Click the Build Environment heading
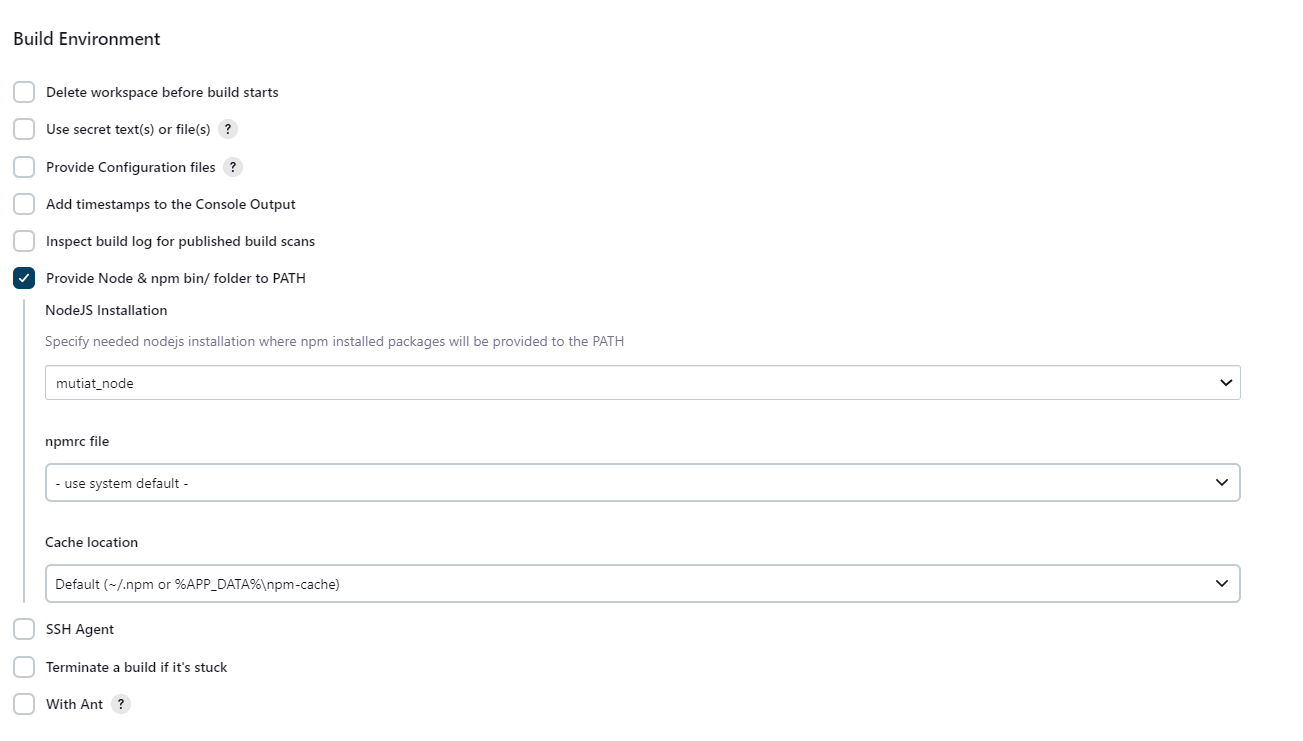 pos(86,39)
